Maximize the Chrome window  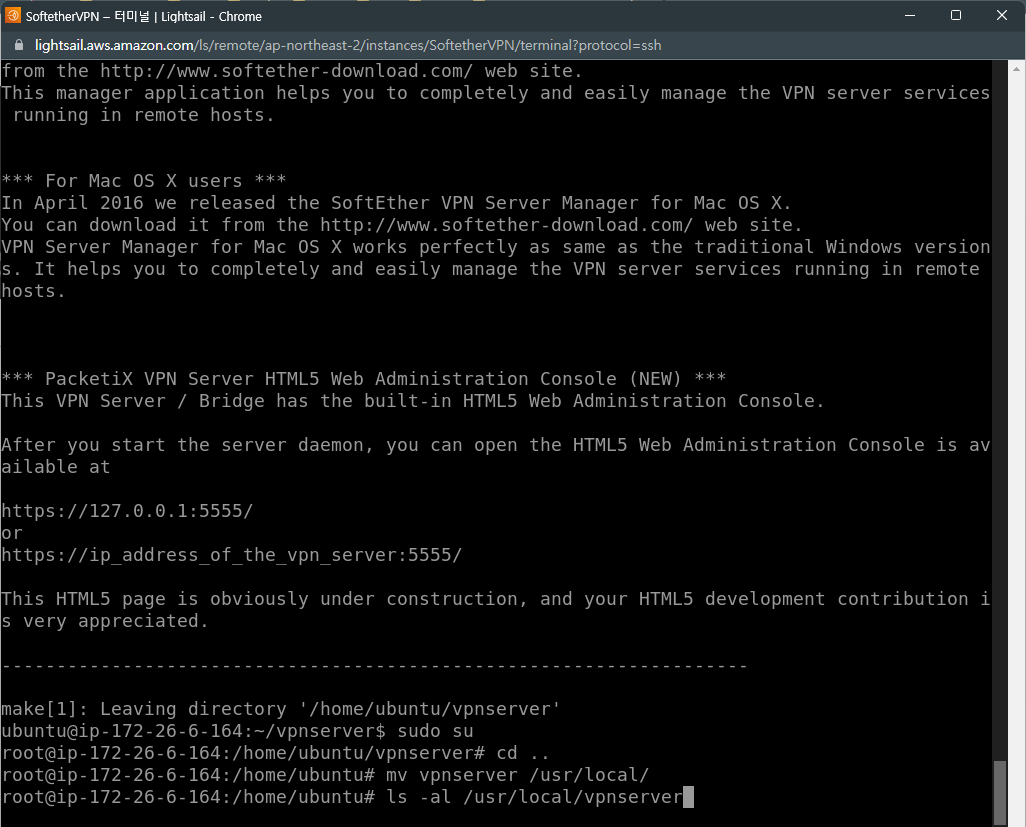point(955,16)
